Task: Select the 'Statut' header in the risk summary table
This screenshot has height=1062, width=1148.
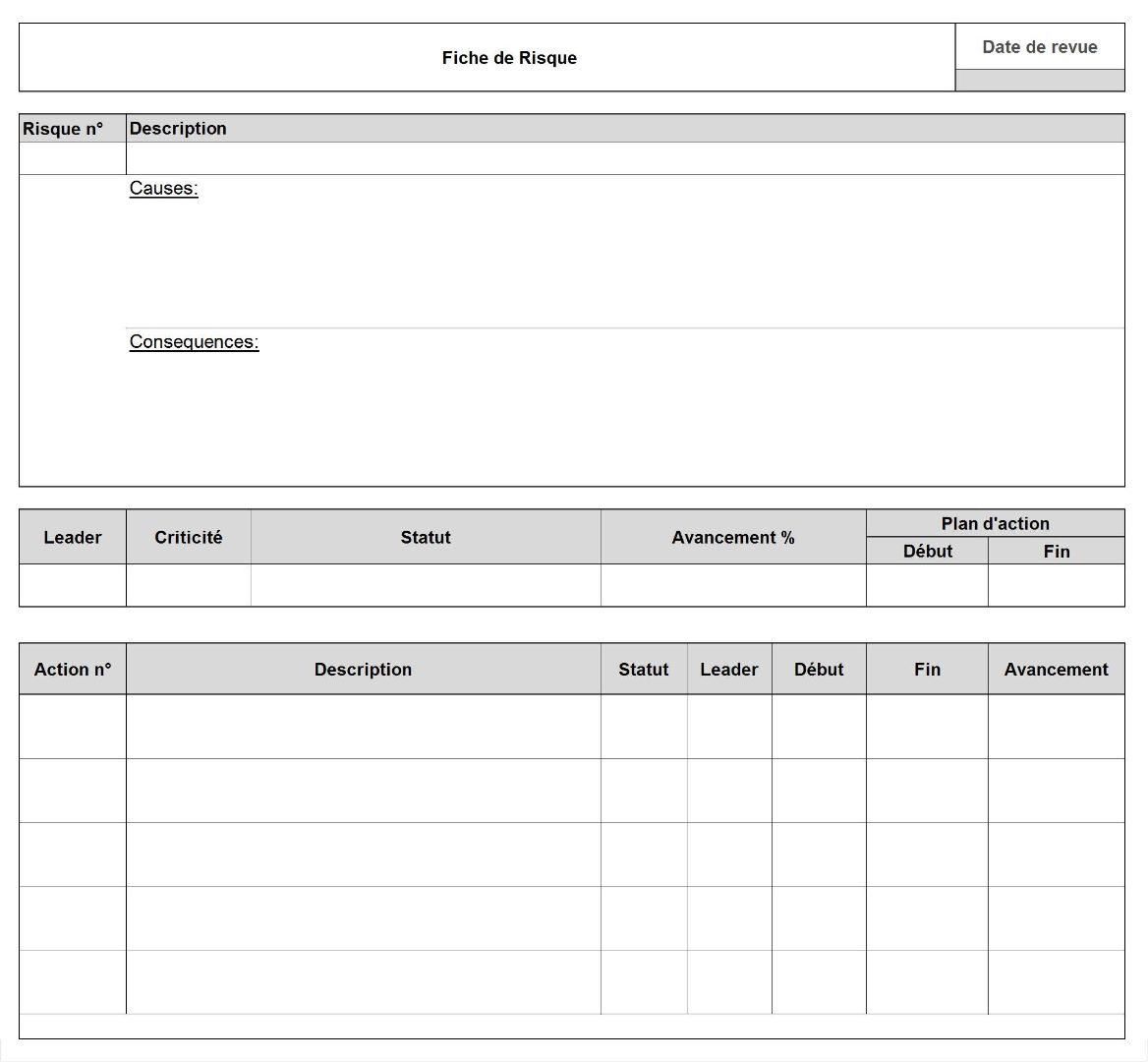Action: 426,537
